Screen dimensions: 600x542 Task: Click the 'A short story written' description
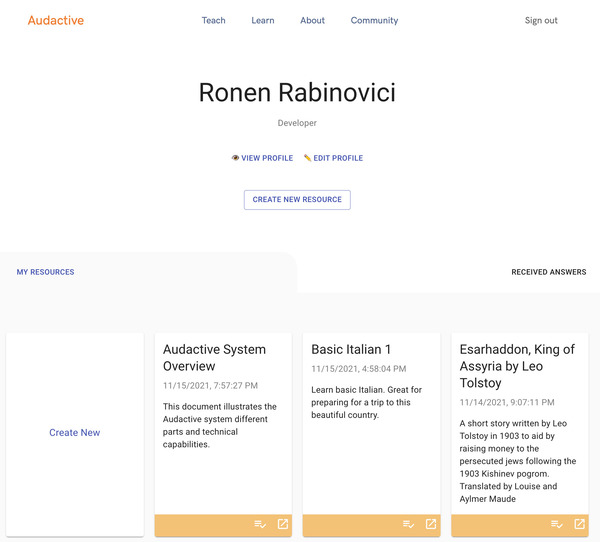[518, 461]
